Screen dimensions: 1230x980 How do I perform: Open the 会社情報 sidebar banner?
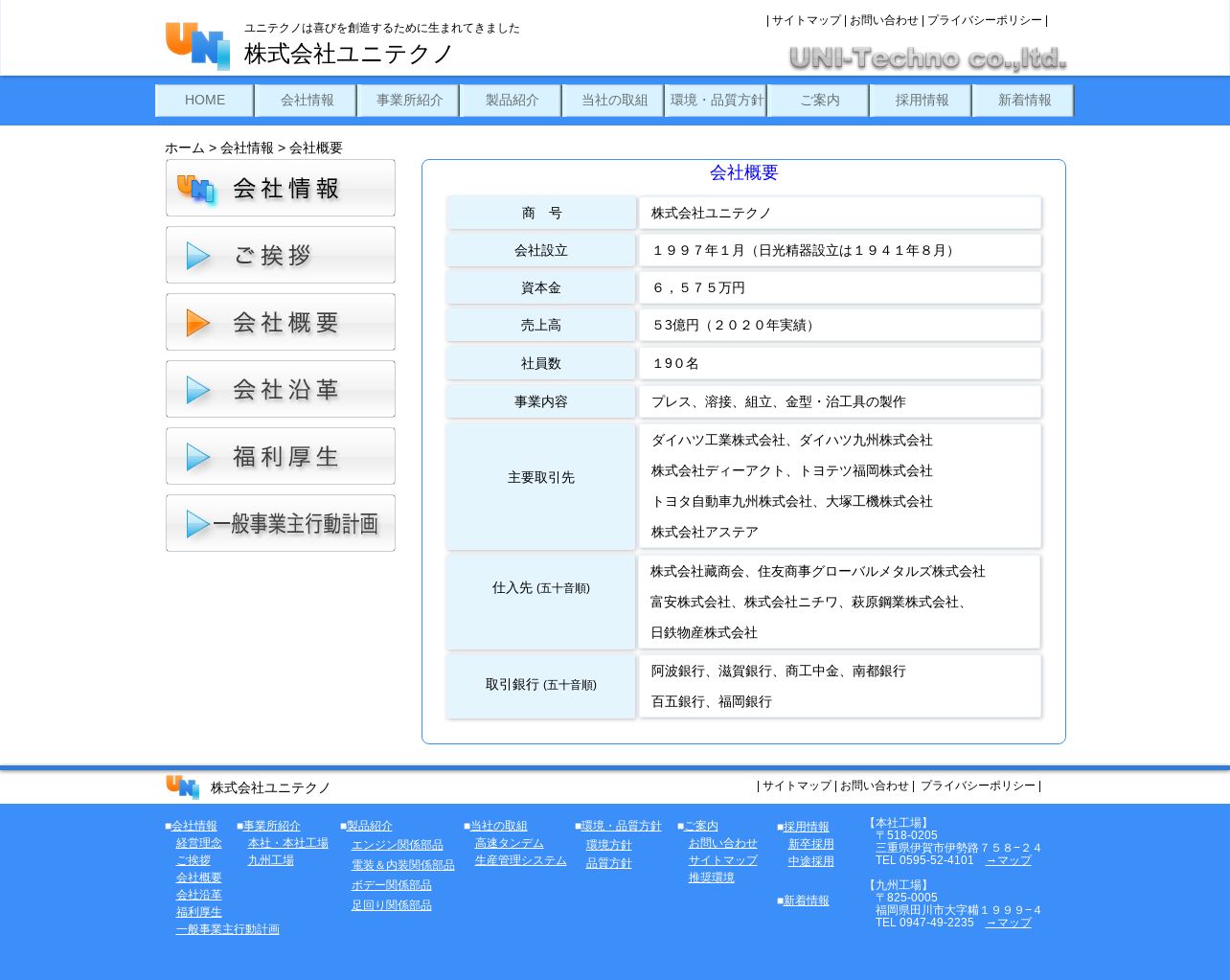pyautogui.click(x=281, y=188)
